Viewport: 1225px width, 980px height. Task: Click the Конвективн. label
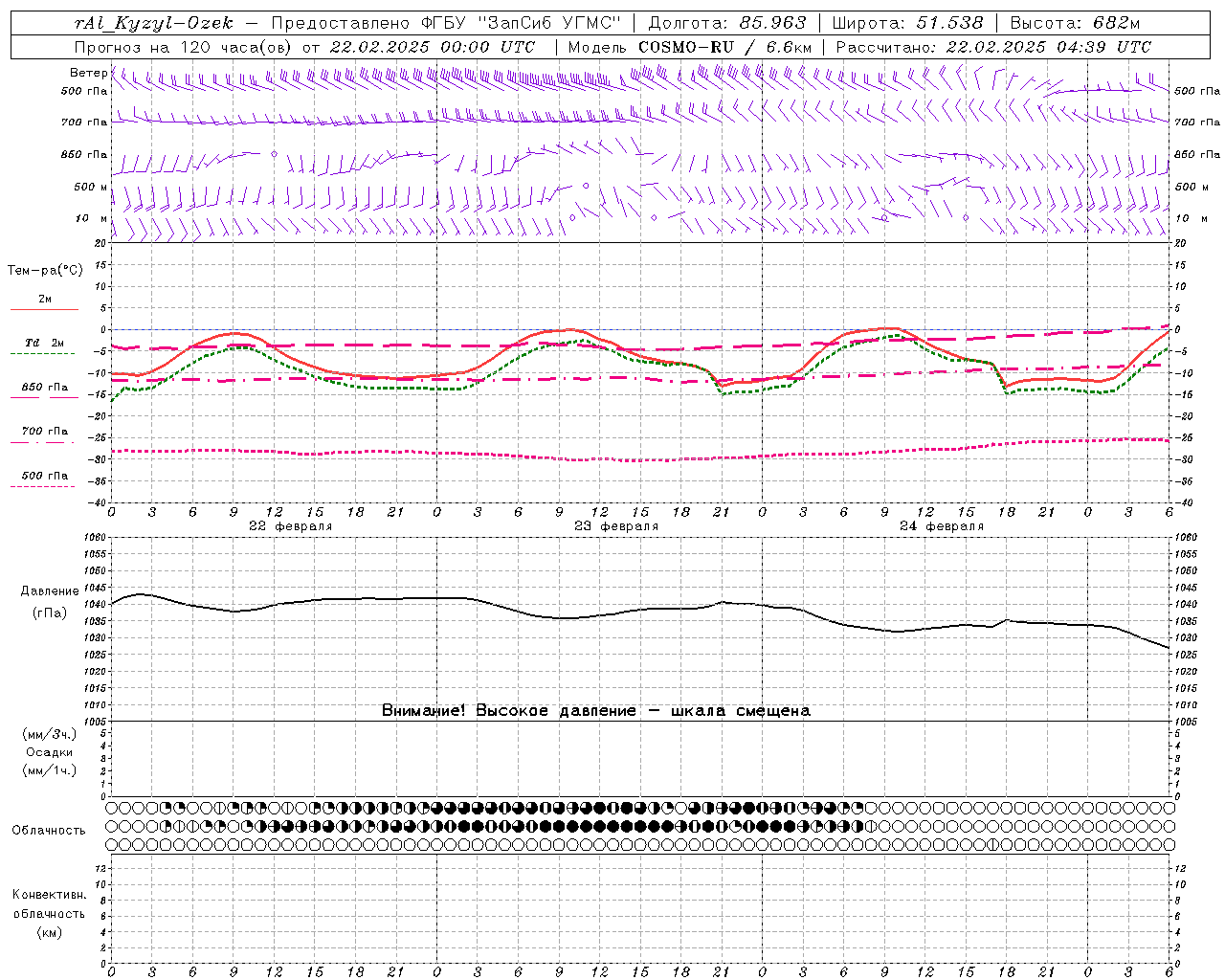[49, 895]
